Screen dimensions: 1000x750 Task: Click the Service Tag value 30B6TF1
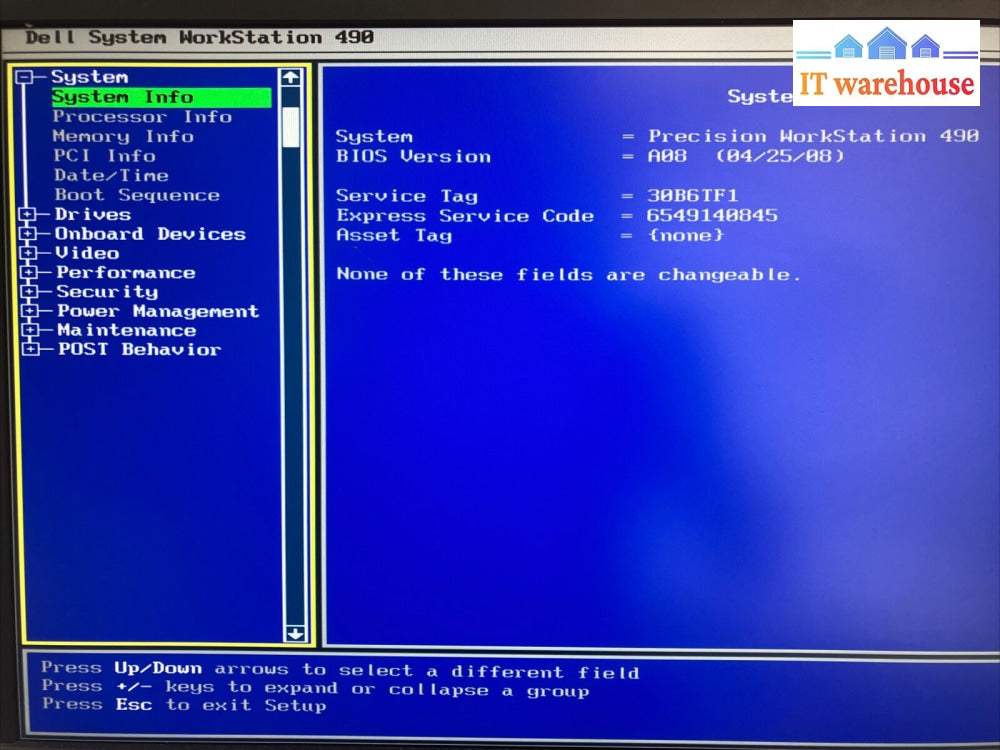692,196
